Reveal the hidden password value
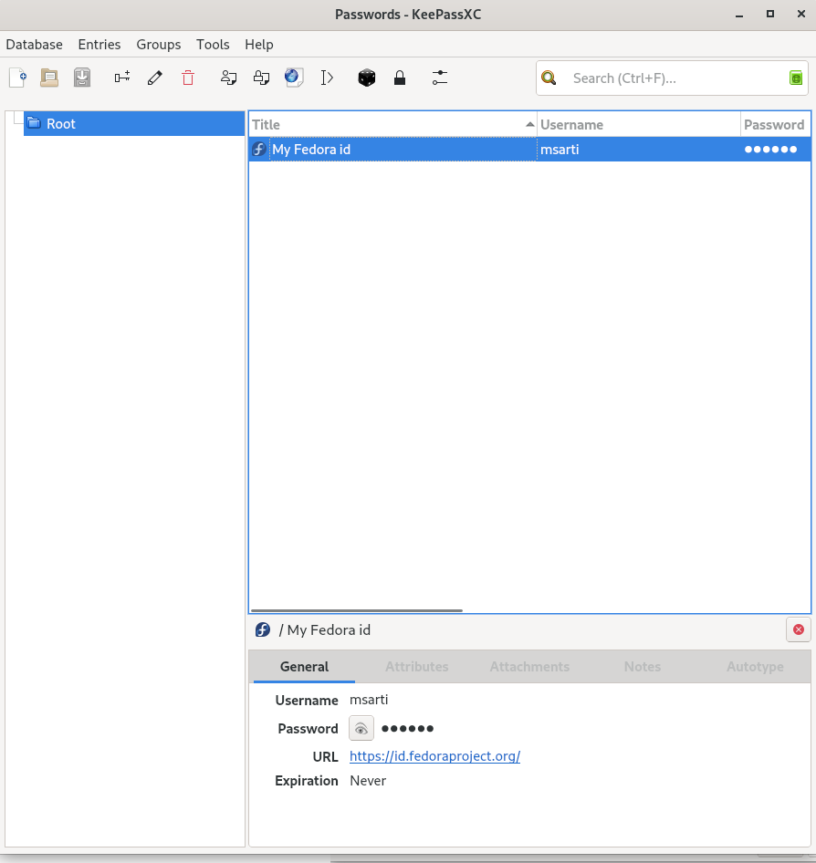The height and width of the screenshot is (863, 816). (x=361, y=728)
